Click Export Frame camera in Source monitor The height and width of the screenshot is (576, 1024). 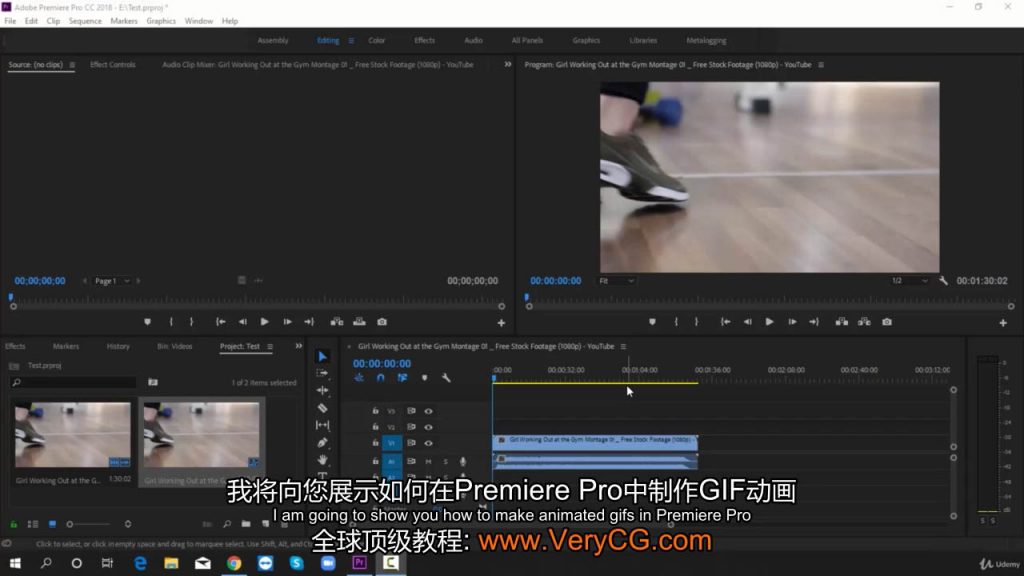pyautogui.click(x=382, y=322)
